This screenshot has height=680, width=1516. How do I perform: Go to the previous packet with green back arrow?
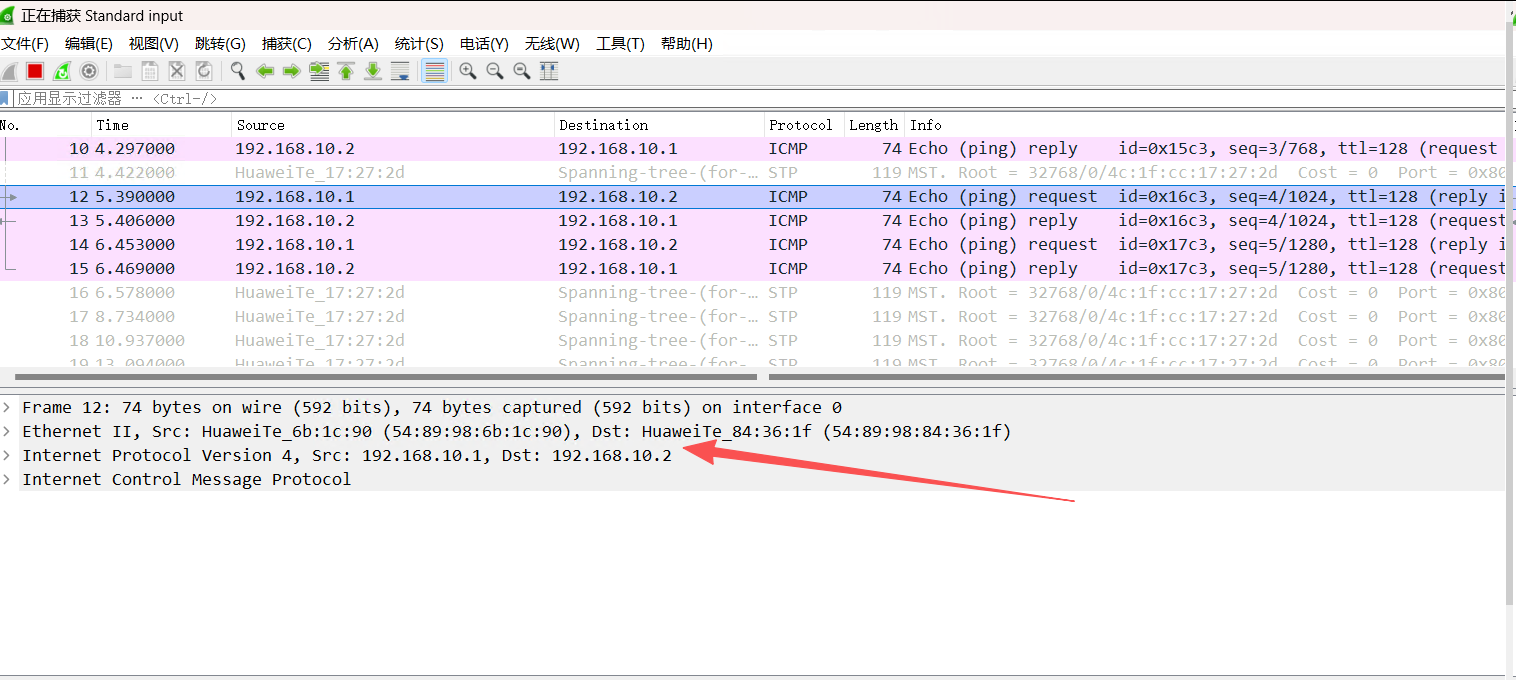pos(264,70)
